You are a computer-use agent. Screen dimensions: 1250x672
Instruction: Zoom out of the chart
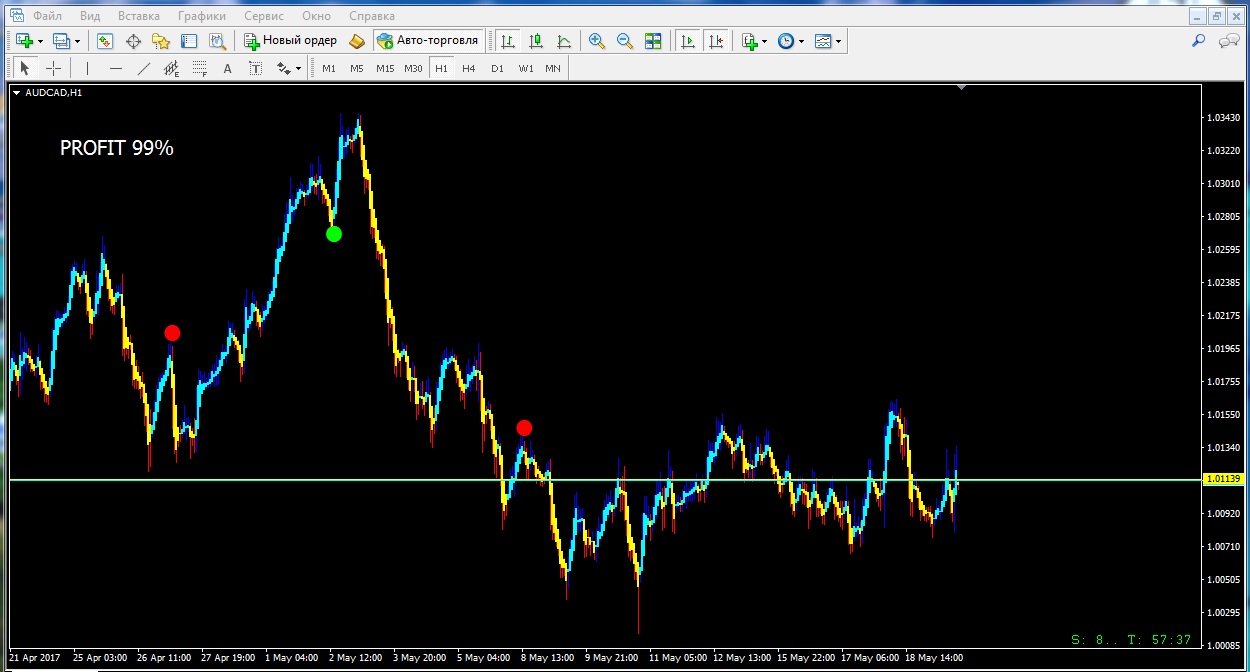(625, 41)
